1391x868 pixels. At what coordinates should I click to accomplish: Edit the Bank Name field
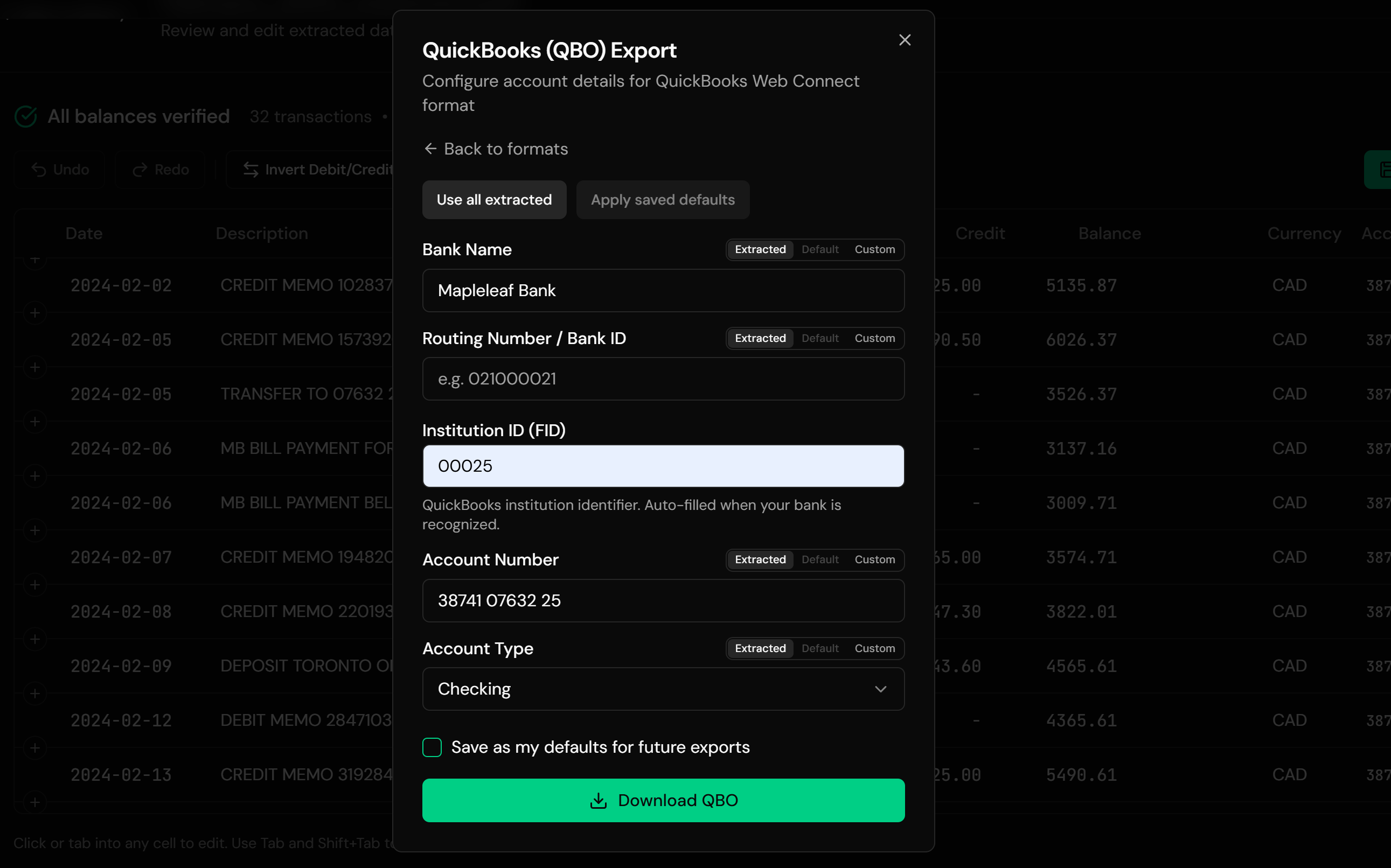click(663, 290)
